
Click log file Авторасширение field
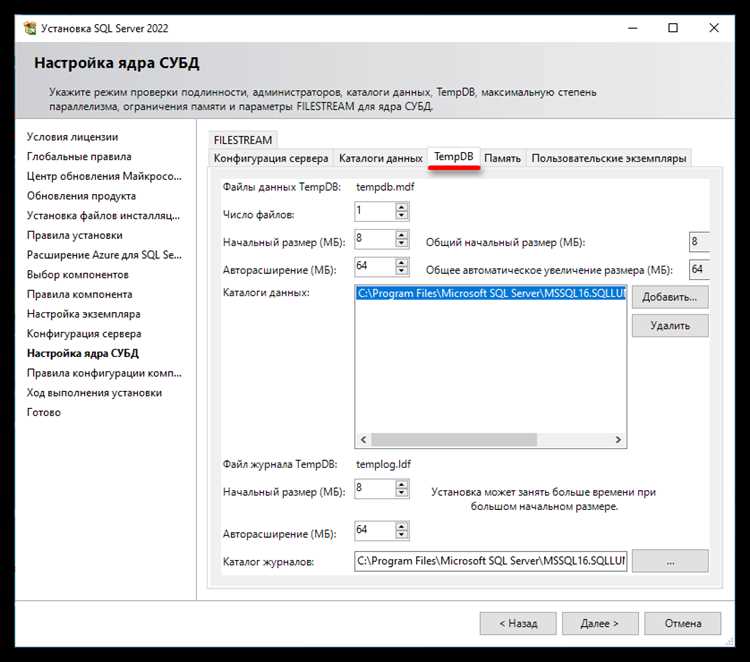(x=375, y=530)
